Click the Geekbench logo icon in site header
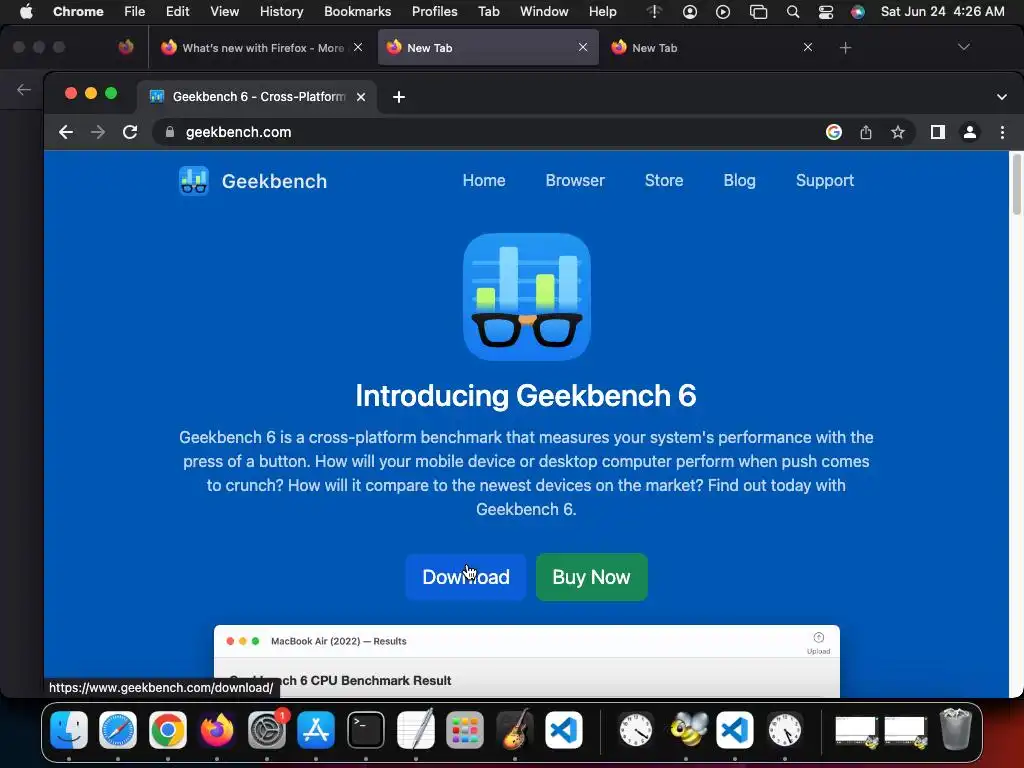Screen dimensions: 1024x768 tap(194, 181)
